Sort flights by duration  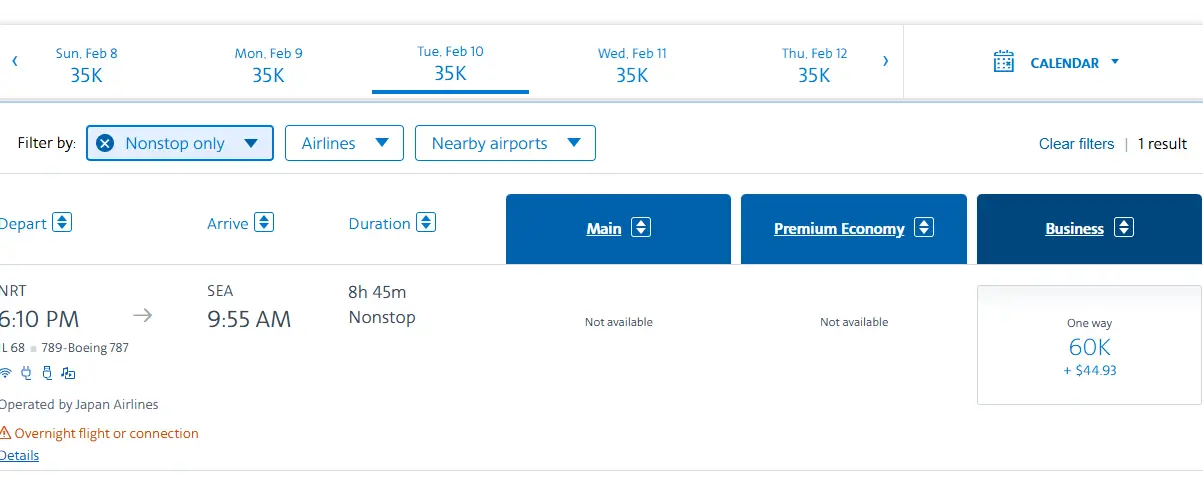pos(426,223)
